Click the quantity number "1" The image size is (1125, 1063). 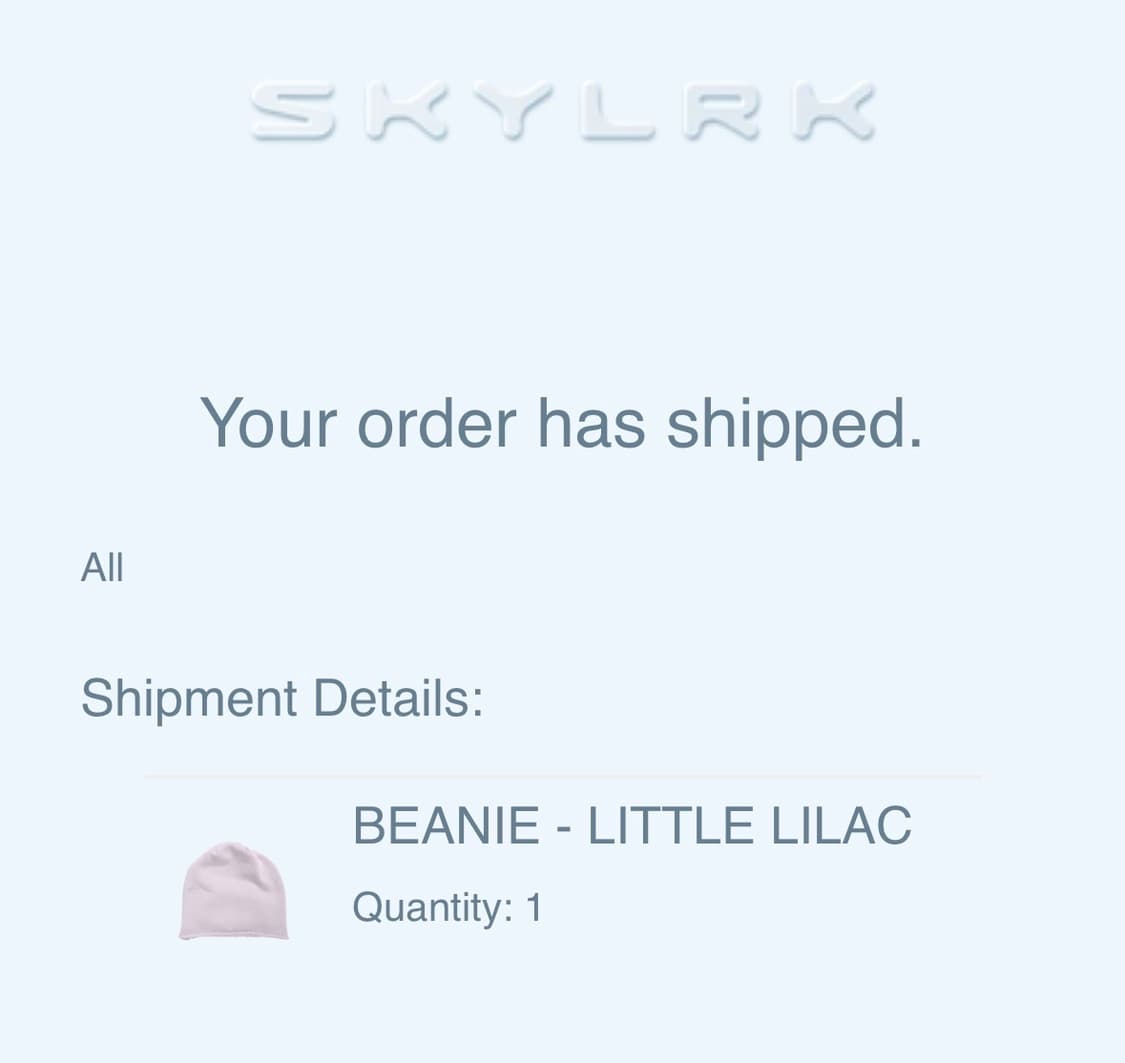(534, 907)
